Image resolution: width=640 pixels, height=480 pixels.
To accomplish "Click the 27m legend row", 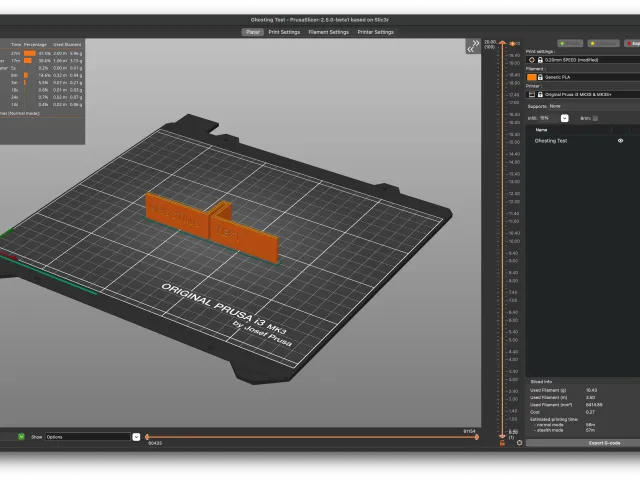I will click(x=42, y=53).
